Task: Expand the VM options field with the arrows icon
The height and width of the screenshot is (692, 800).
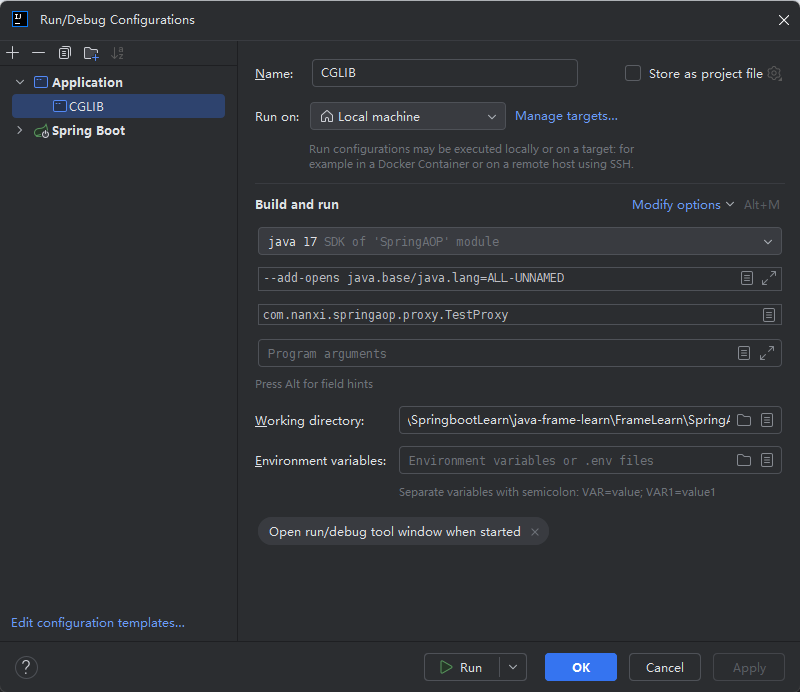Action: (x=768, y=278)
